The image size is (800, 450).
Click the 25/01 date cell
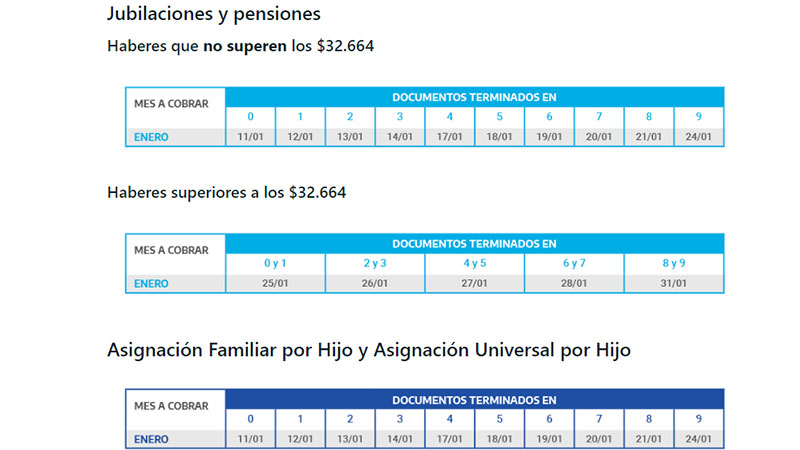tap(275, 284)
